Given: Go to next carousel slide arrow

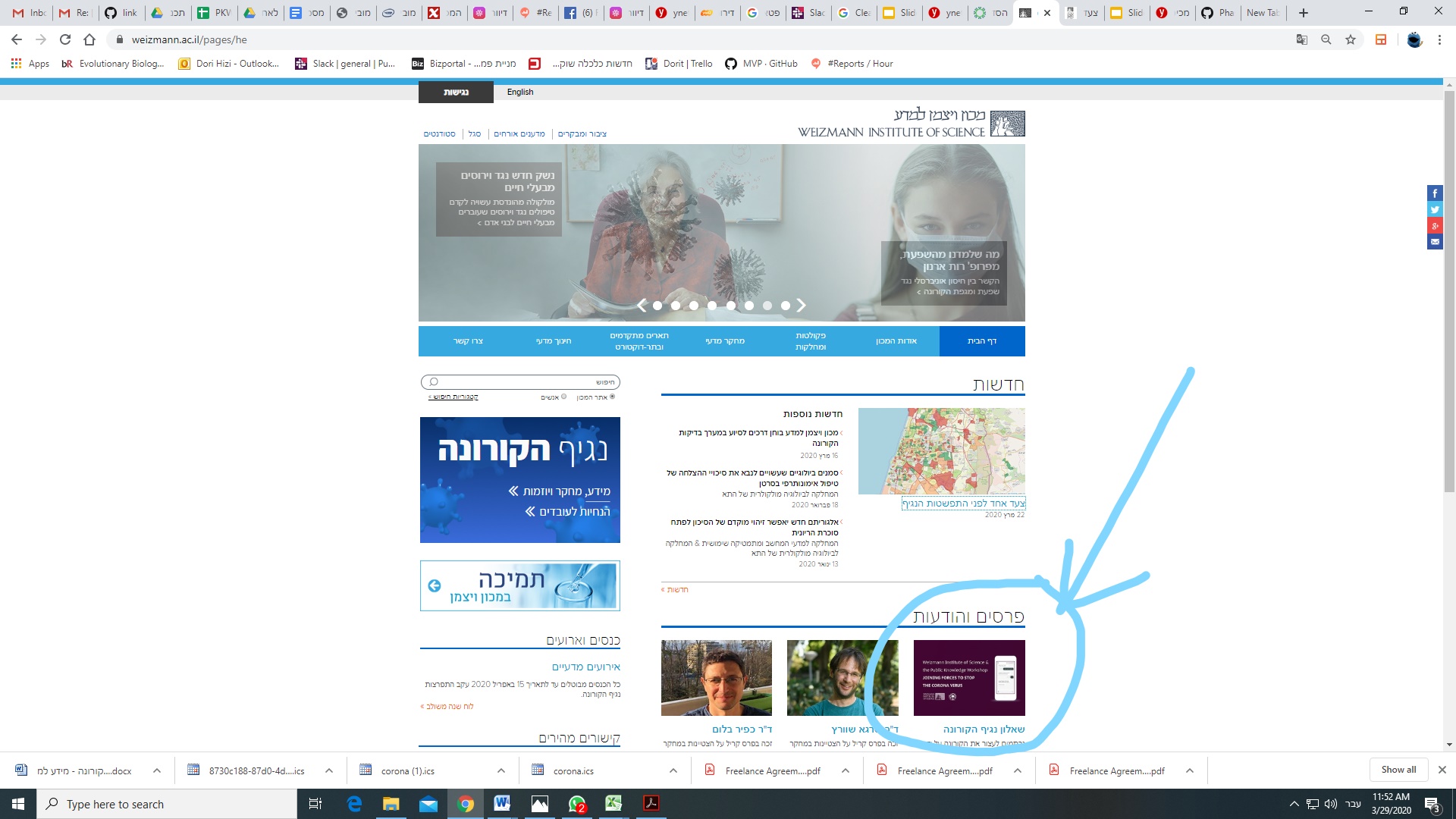Looking at the screenshot, I should pyautogui.click(x=802, y=306).
